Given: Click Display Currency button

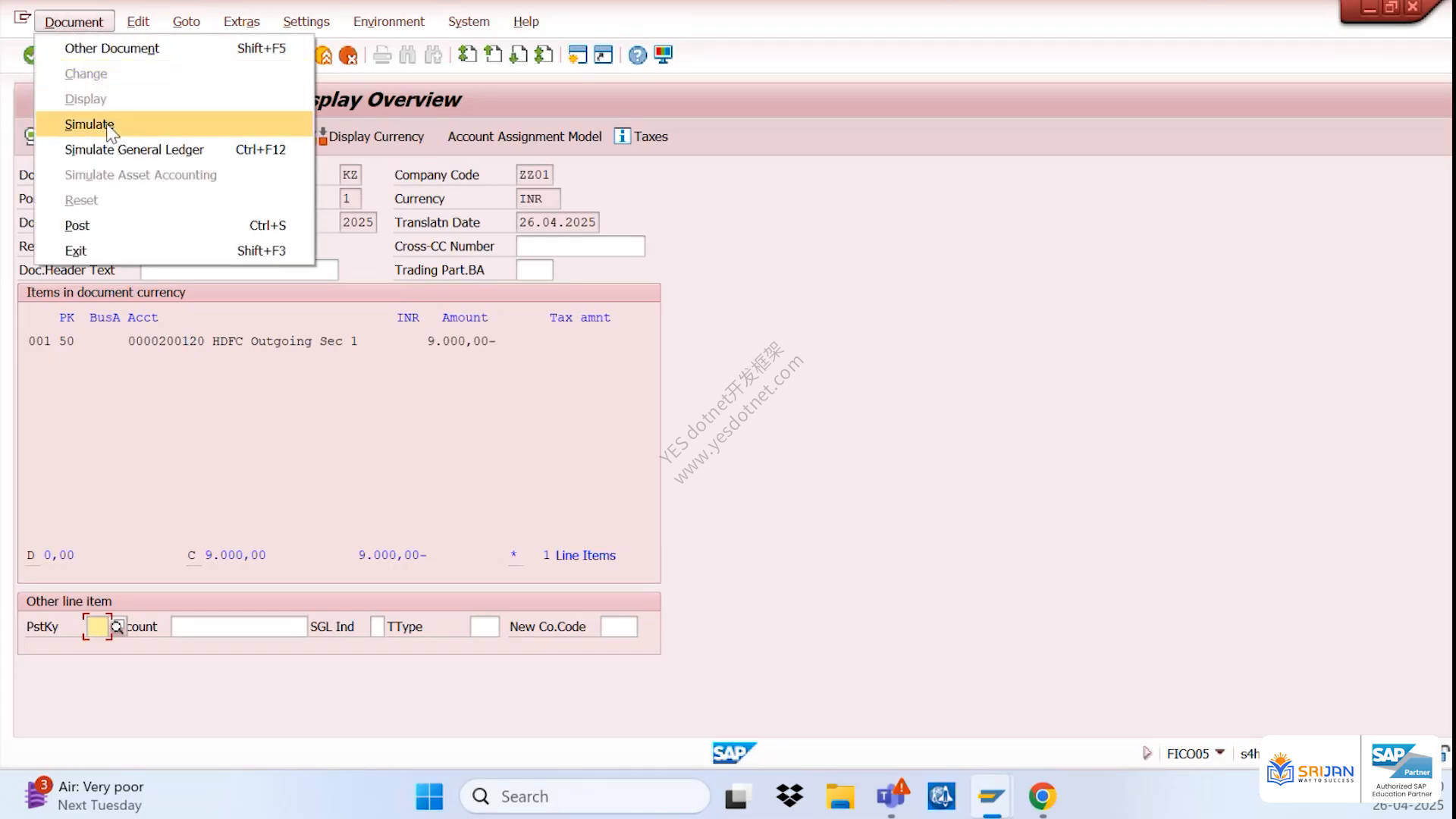Looking at the screenshot, I should [x=371, y=136].
